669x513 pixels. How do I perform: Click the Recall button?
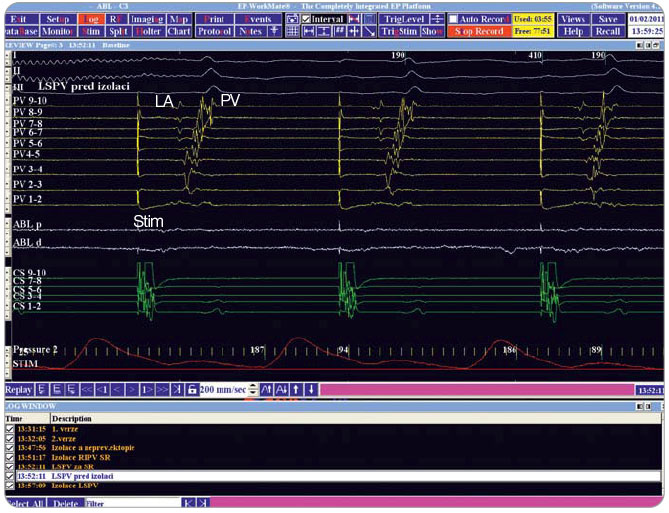click(x=608, y=31)
